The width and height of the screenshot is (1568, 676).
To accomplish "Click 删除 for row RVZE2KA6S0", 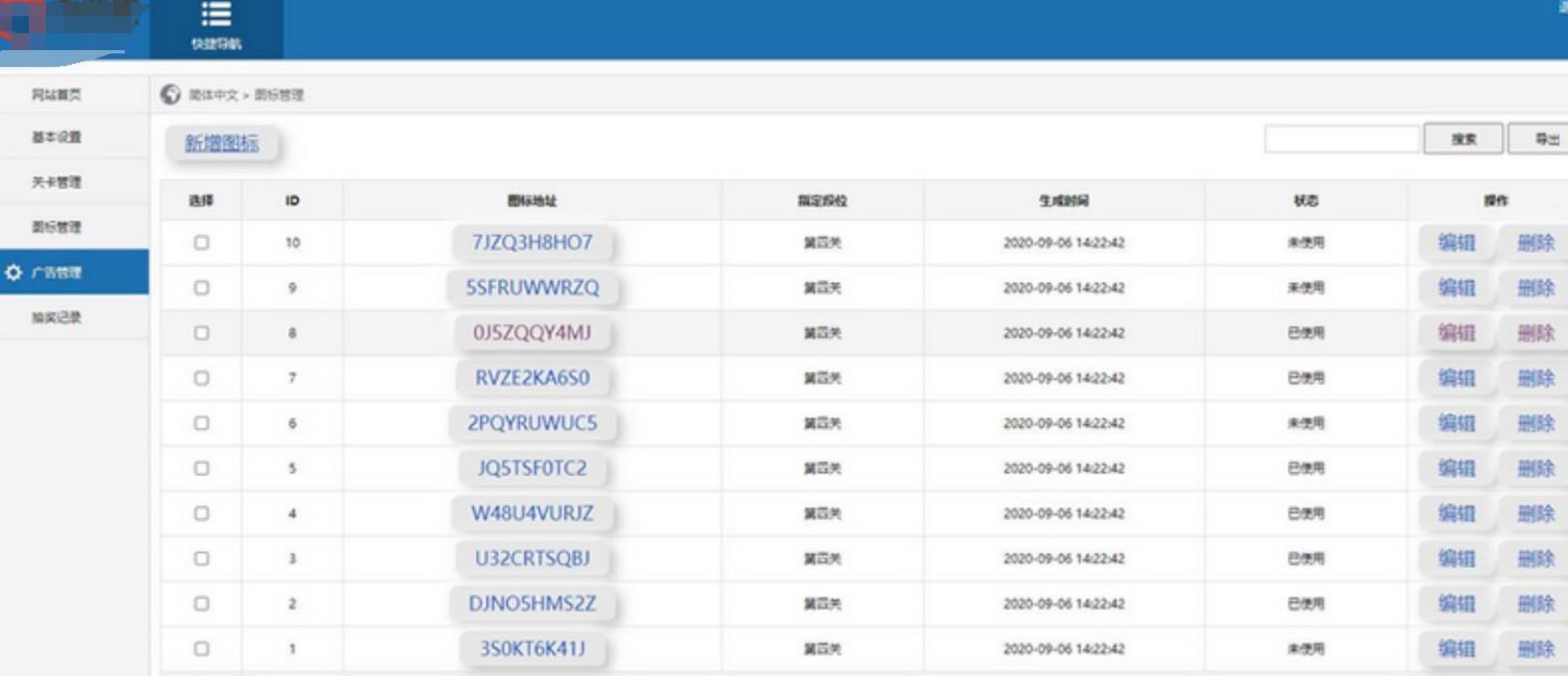I will coord(1536,378).
